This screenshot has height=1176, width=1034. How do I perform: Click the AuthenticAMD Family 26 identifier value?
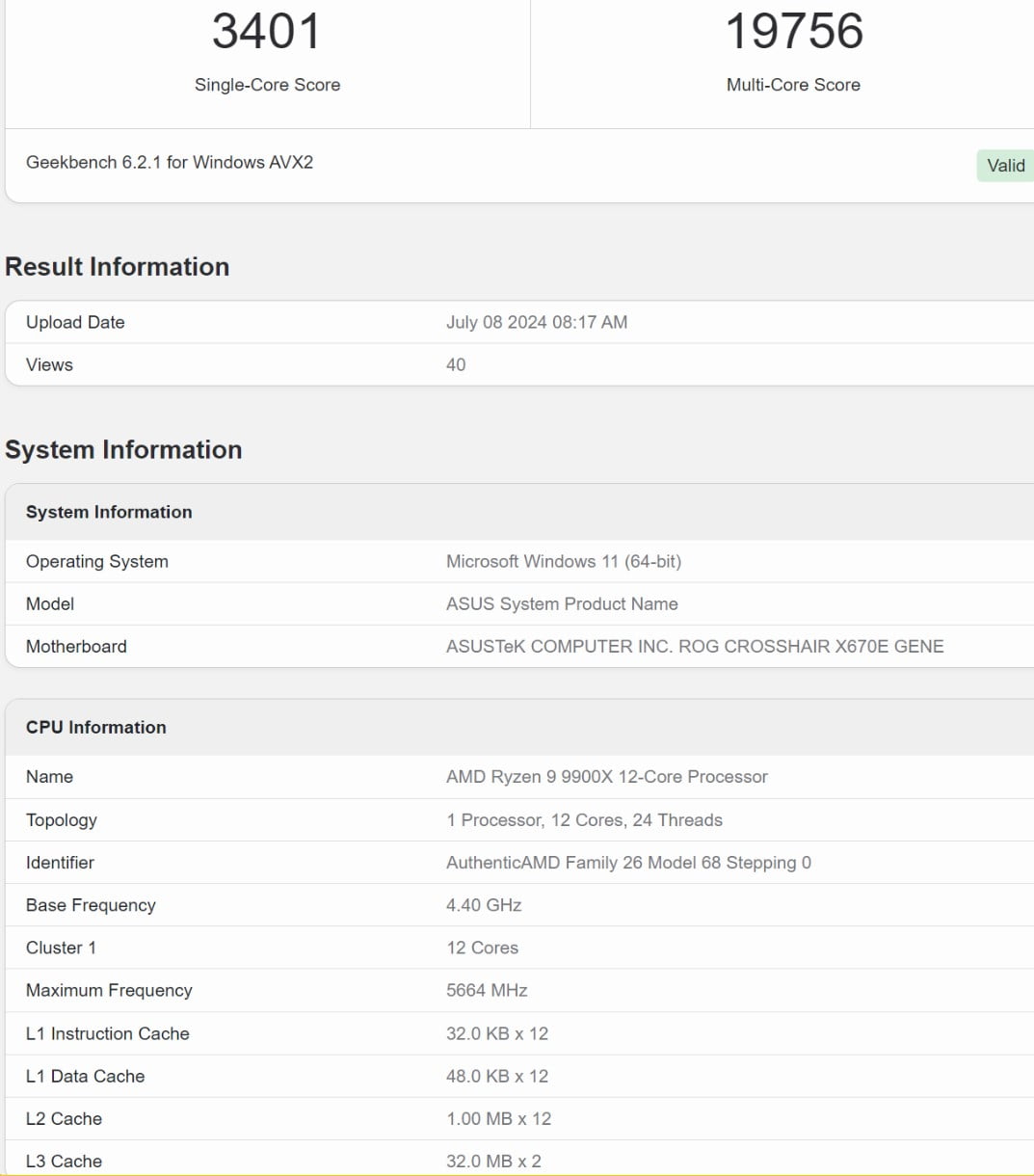coord(628,863)
